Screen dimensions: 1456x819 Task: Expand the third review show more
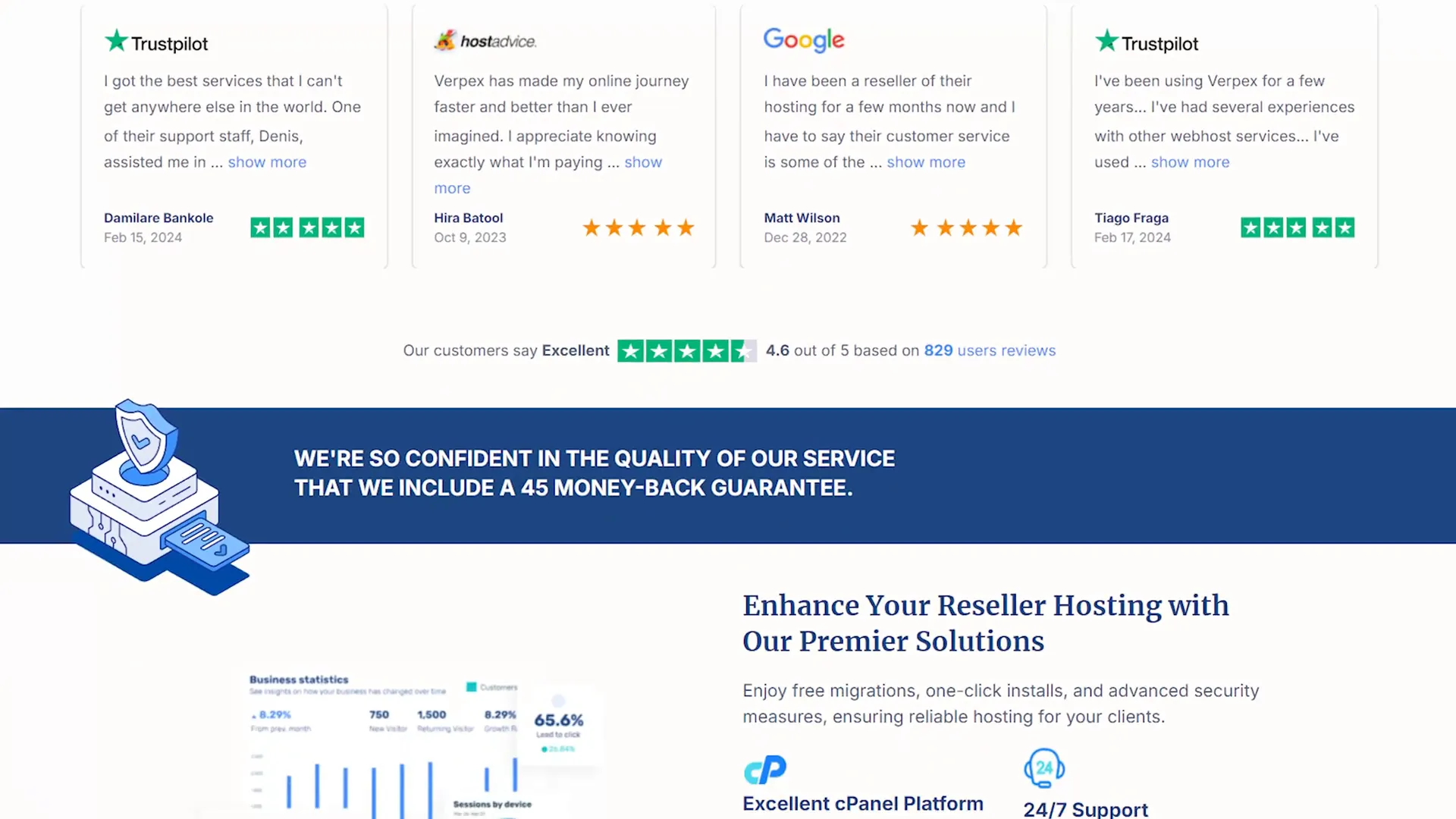924,162
